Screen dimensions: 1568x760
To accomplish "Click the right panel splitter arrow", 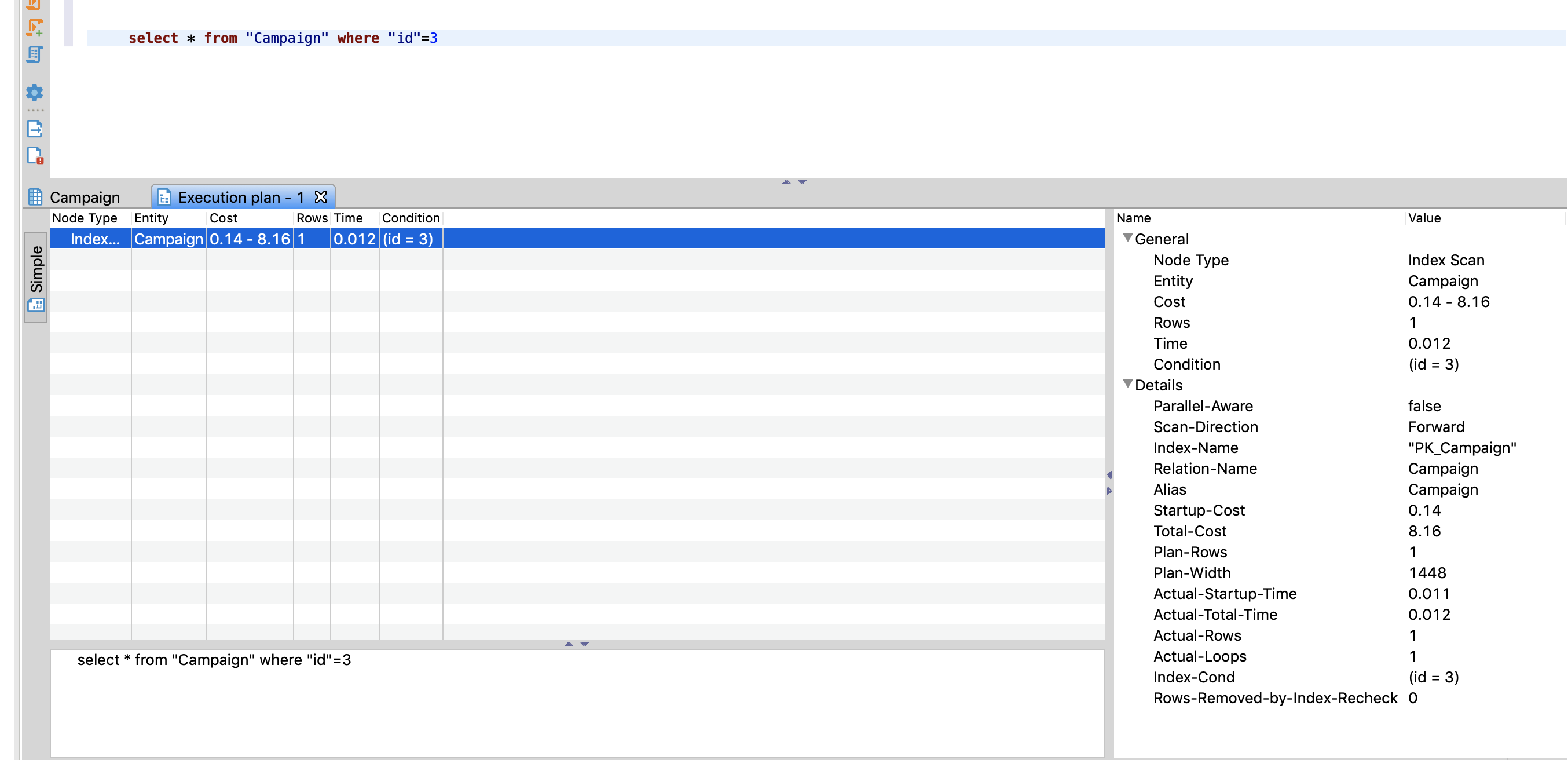I will pos(1110,477).
